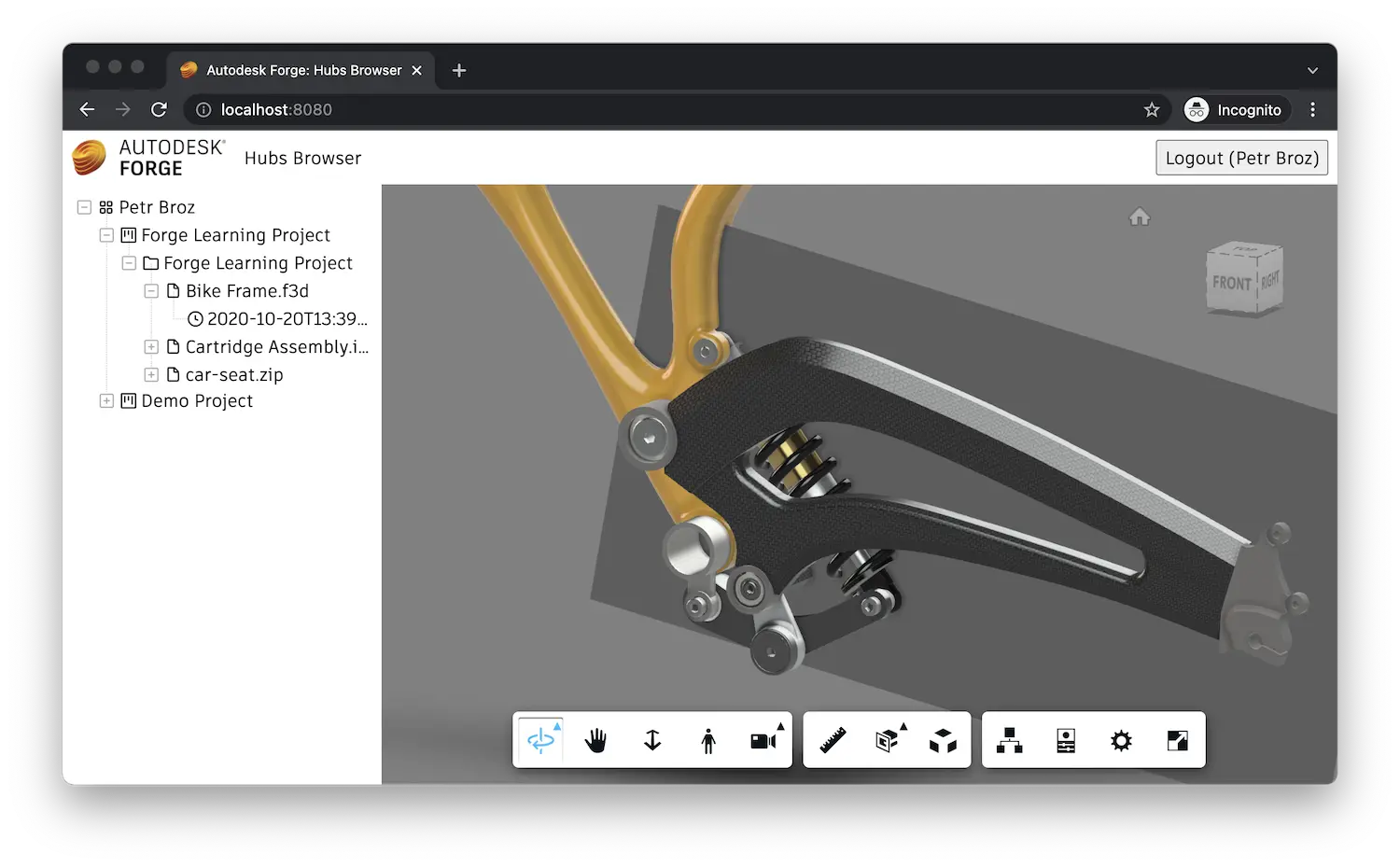Reload the page

pos(159,110)
